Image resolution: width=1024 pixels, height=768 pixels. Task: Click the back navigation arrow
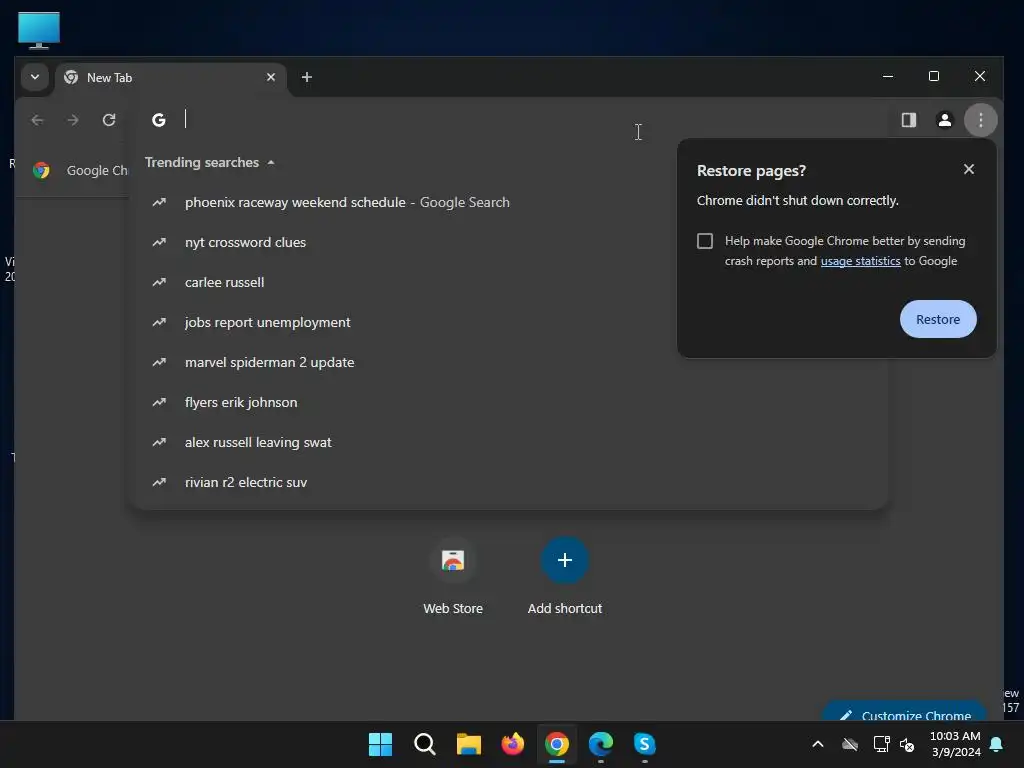(x=37, y=120)
